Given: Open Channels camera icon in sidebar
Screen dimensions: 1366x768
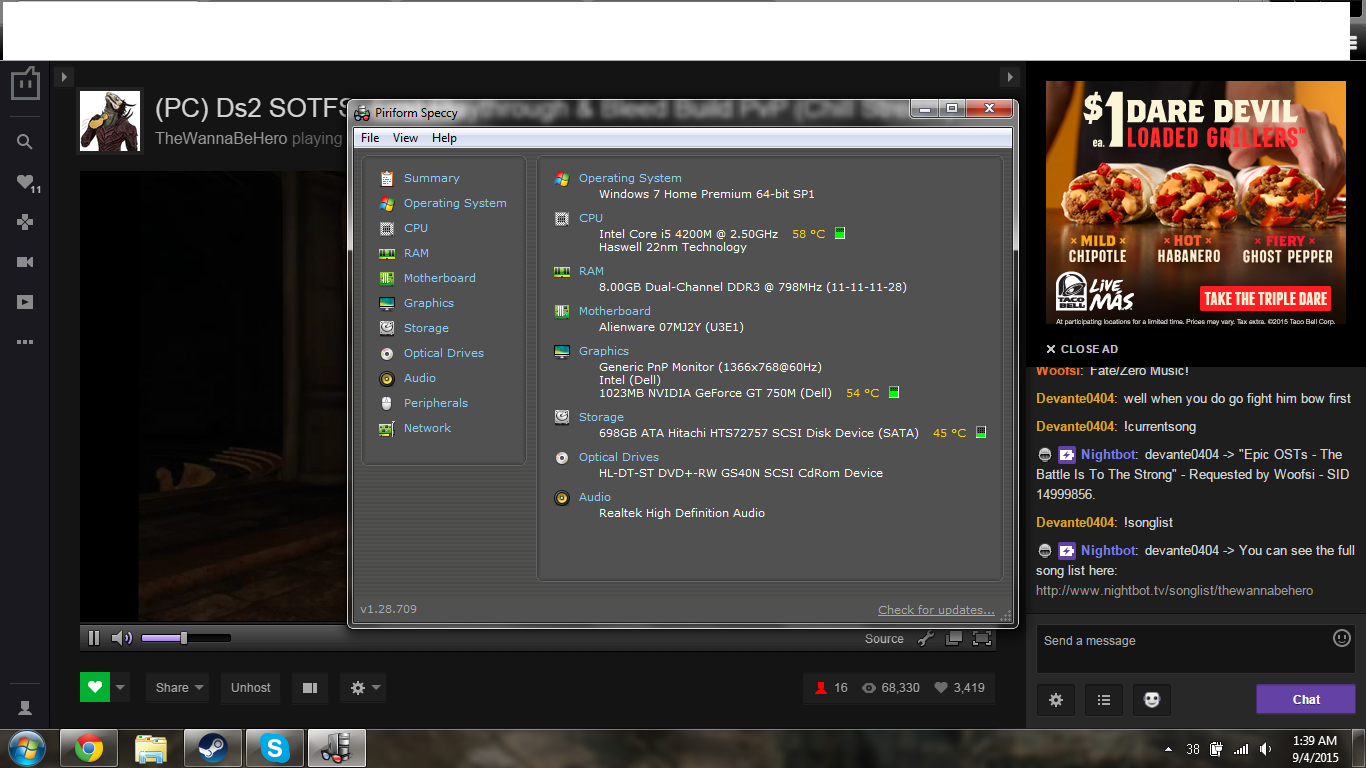Looking at the screenshot, I should pos(25,262).
